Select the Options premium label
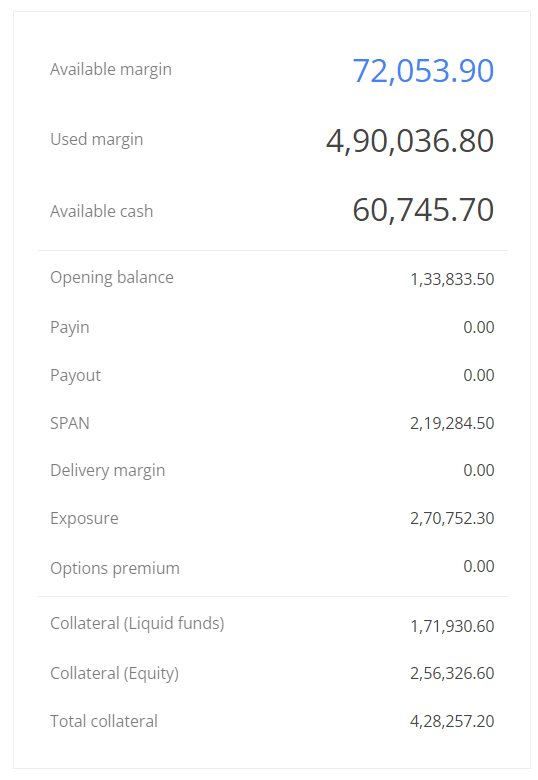This screenshot has height=780, width=538. tap(115, 569)
